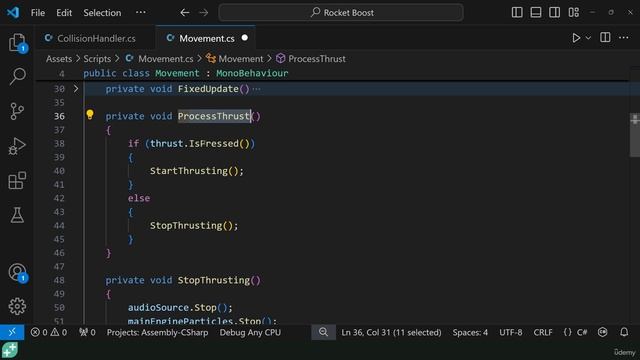Screen dimensions: 640x360
Task: Open the Run and Debug view
Action: [x=17, y=146]
